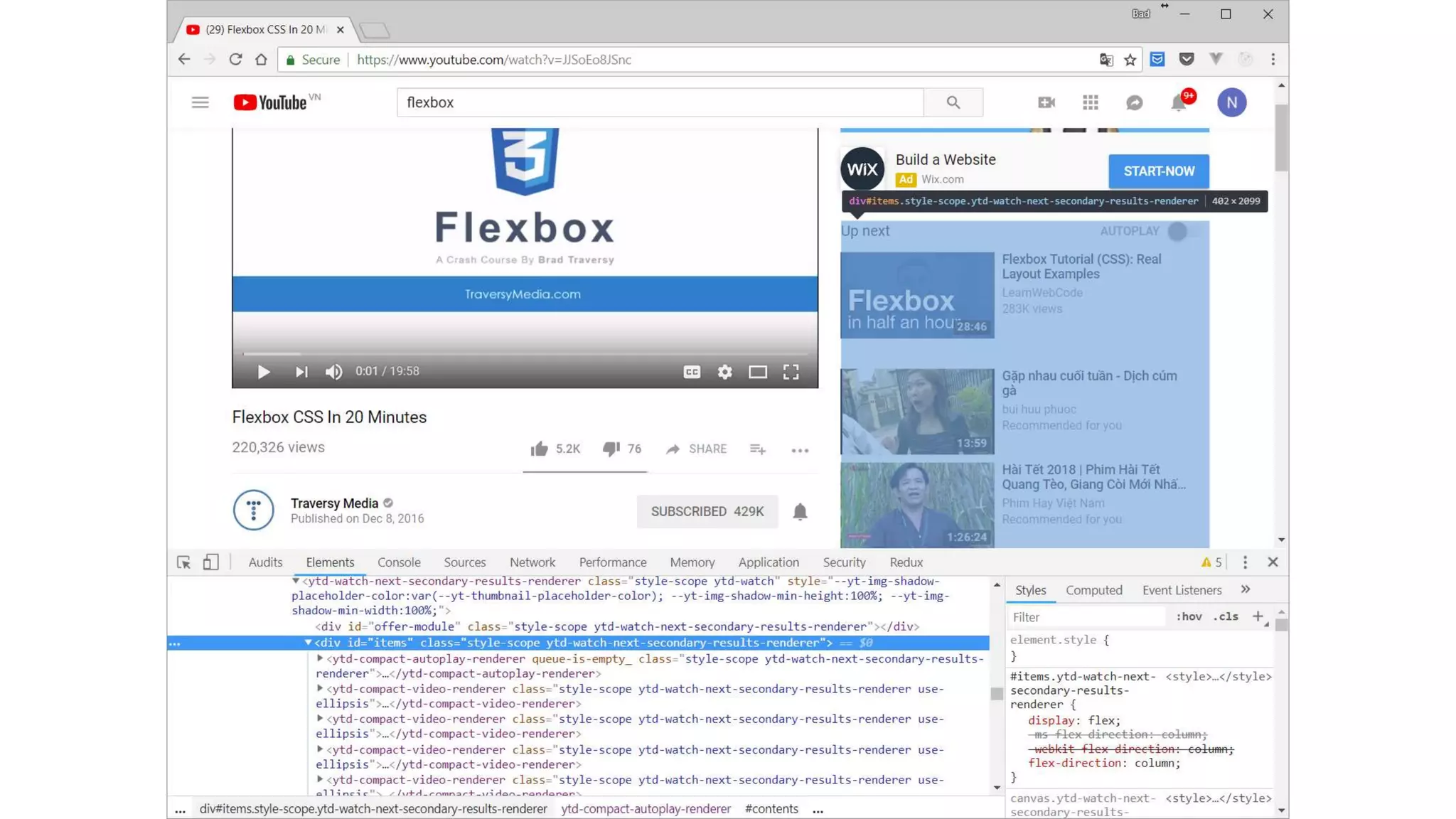This screenshot has width=1456, height=819.
Task: Open the Computed styles tab
Action: (1093, 590)
